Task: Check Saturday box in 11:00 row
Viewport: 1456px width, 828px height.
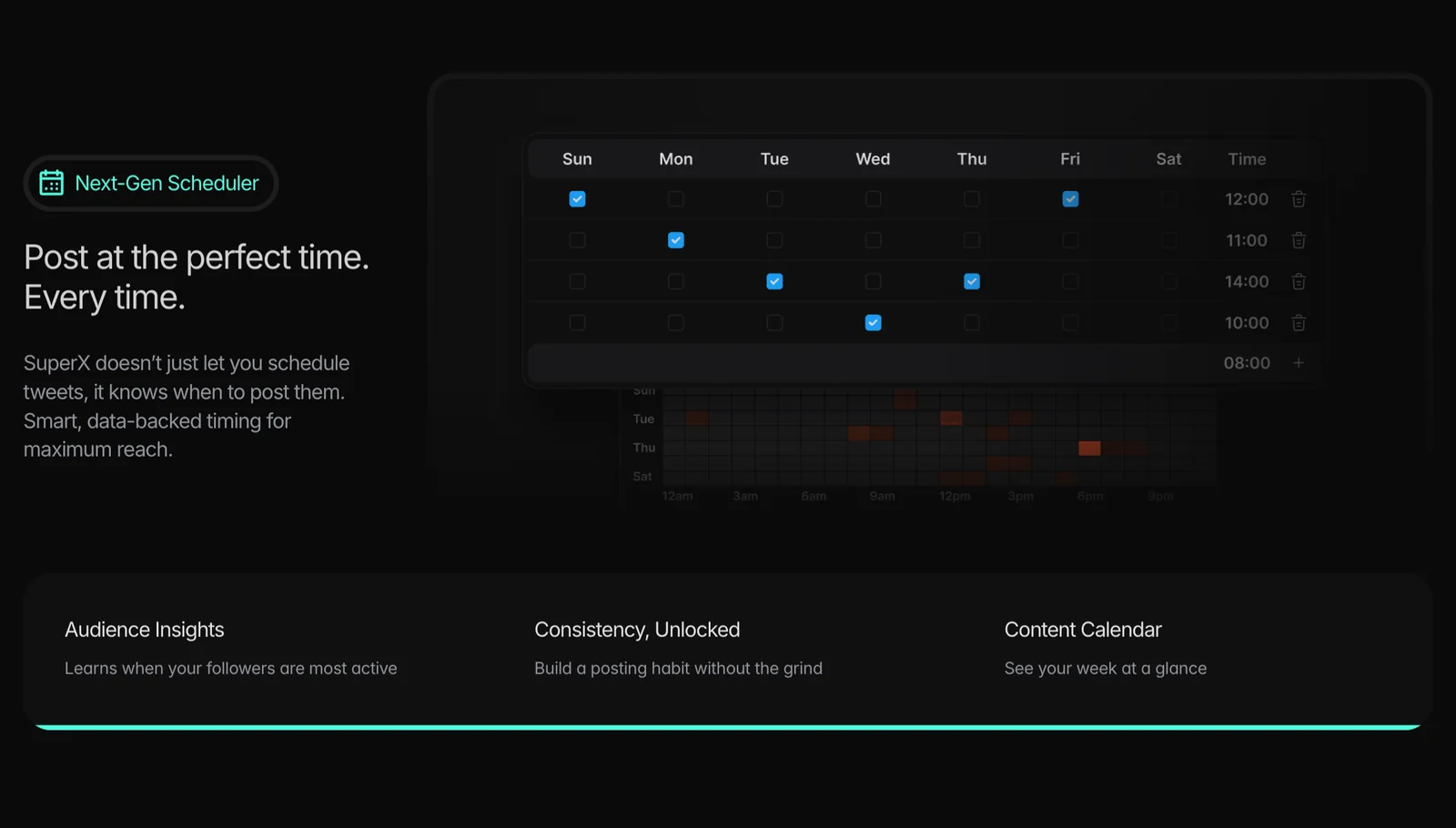Action: coord(1168,240)
